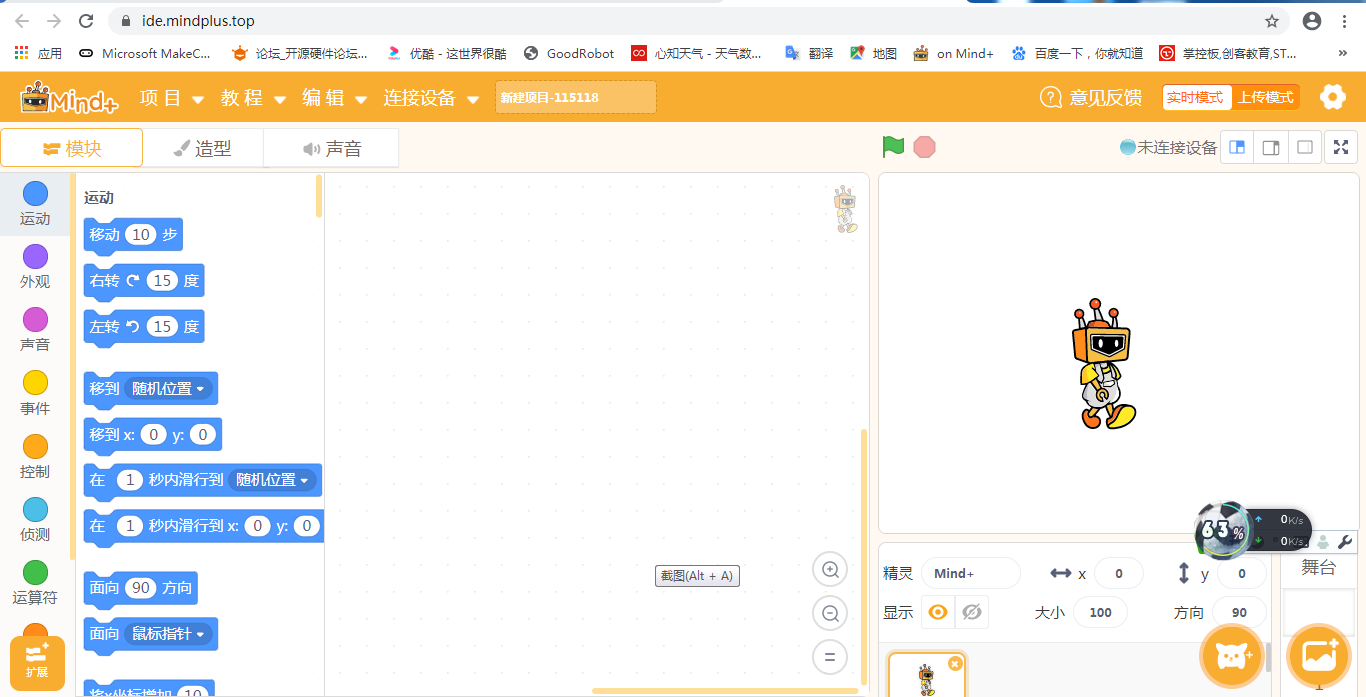Select 事件 events category

coord(35,394)
